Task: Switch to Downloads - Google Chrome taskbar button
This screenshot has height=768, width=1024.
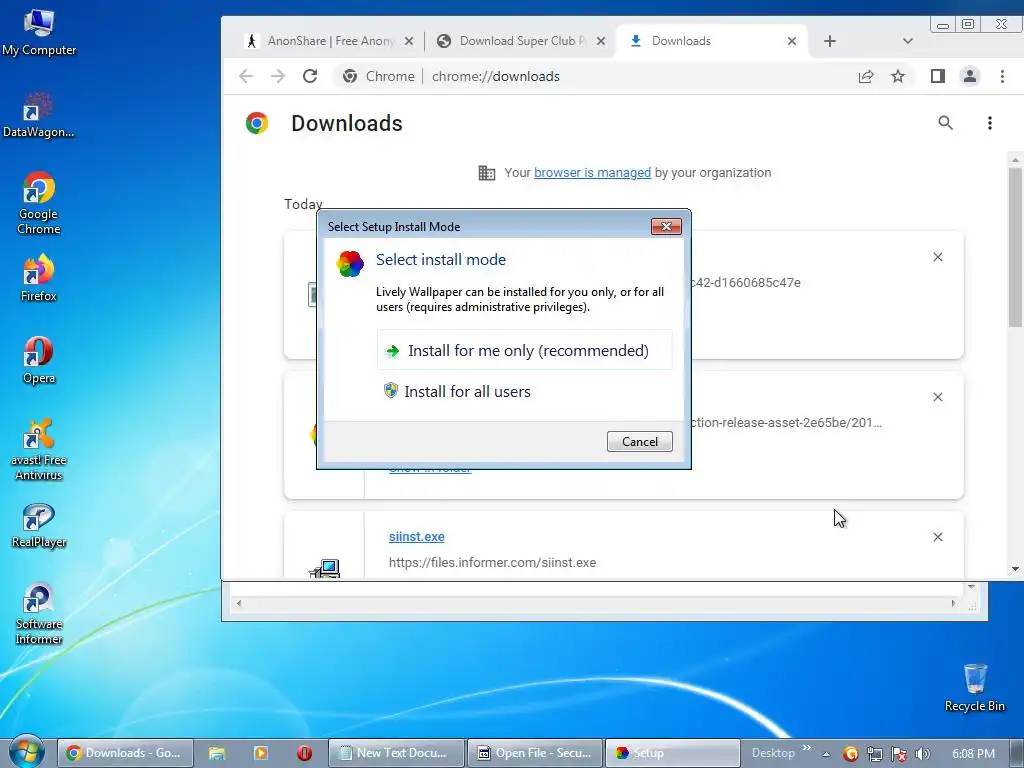Action: tap(125, 753)
